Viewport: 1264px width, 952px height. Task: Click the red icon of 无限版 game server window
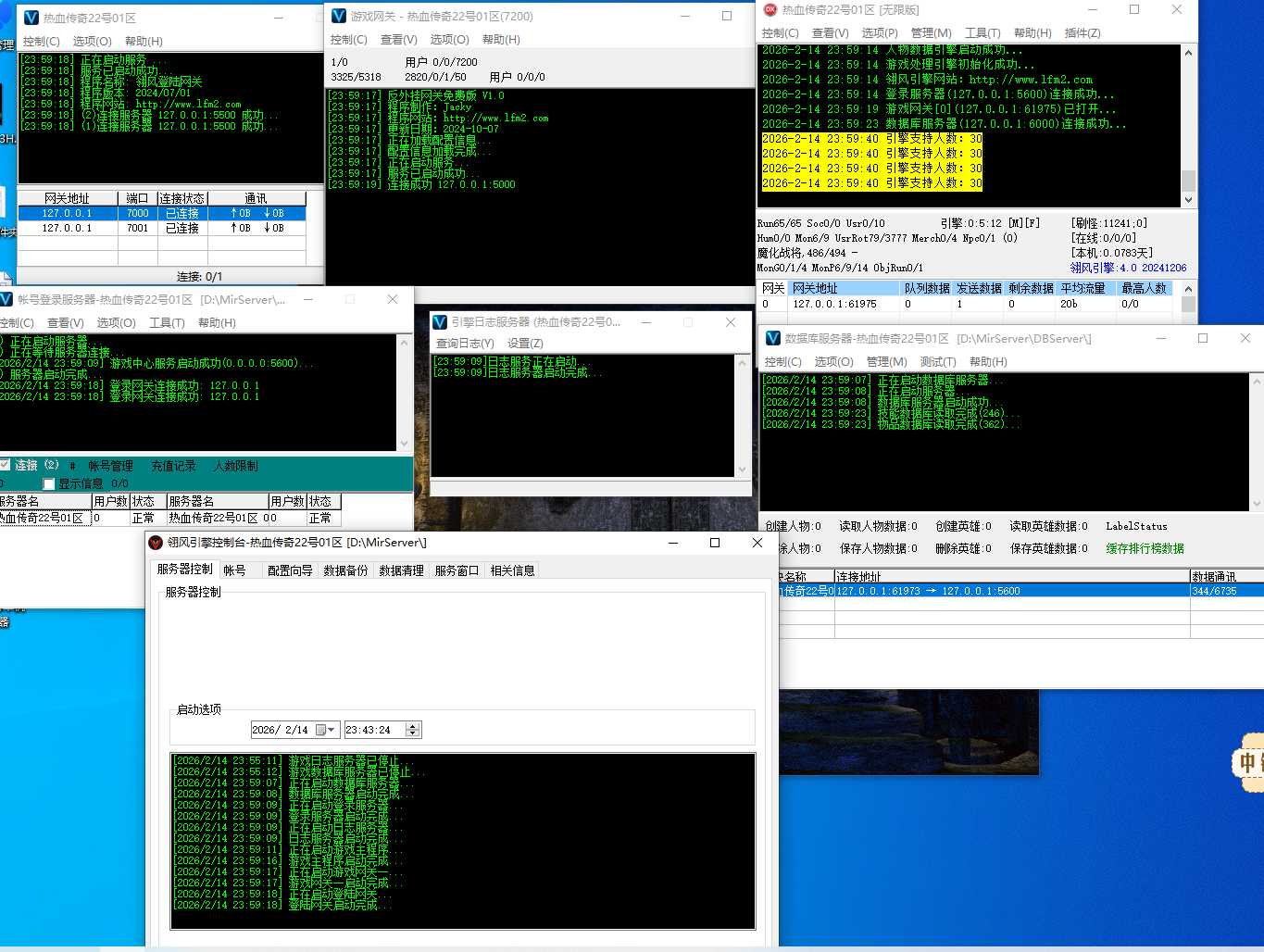tap(770, 9)
